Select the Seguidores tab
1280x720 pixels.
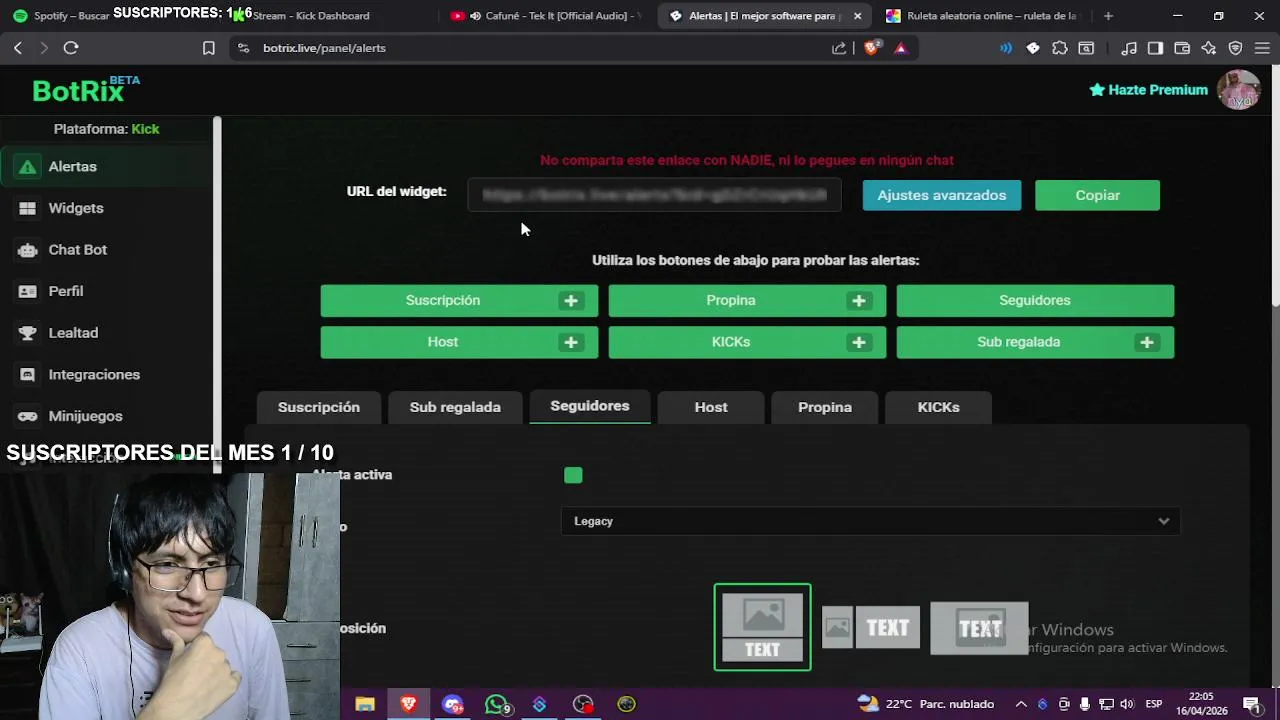pyautogui.click(x=590, y=406)
